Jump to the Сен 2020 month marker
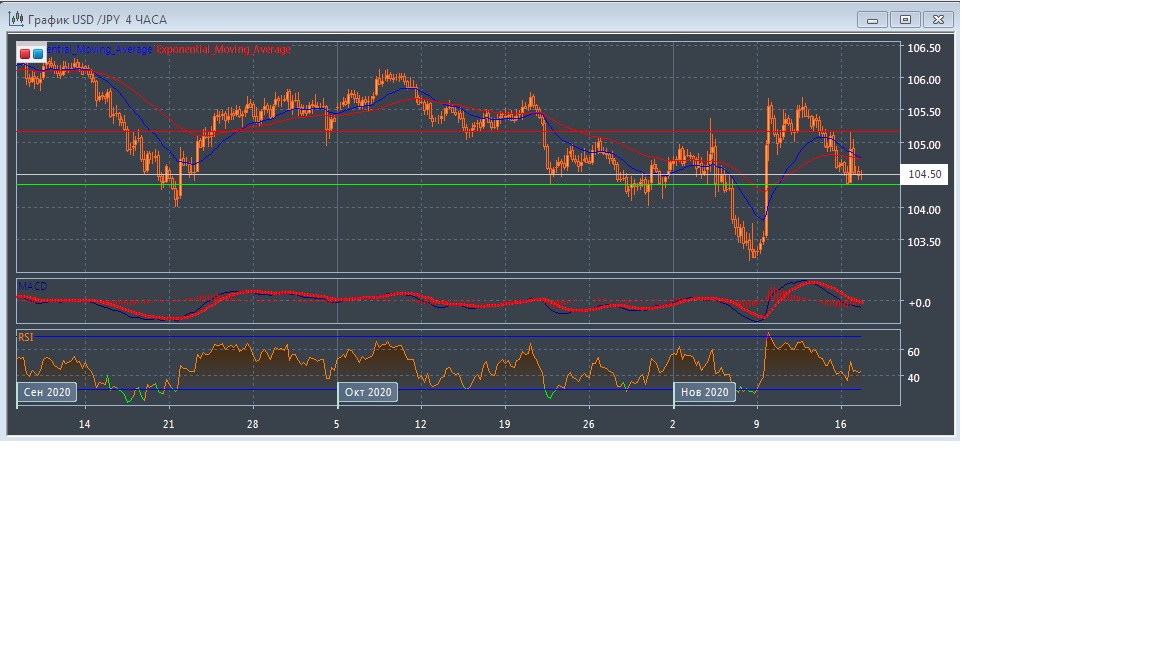This screenshot has height=648, width=1152. pyautogui.click(x=47, y=392)
